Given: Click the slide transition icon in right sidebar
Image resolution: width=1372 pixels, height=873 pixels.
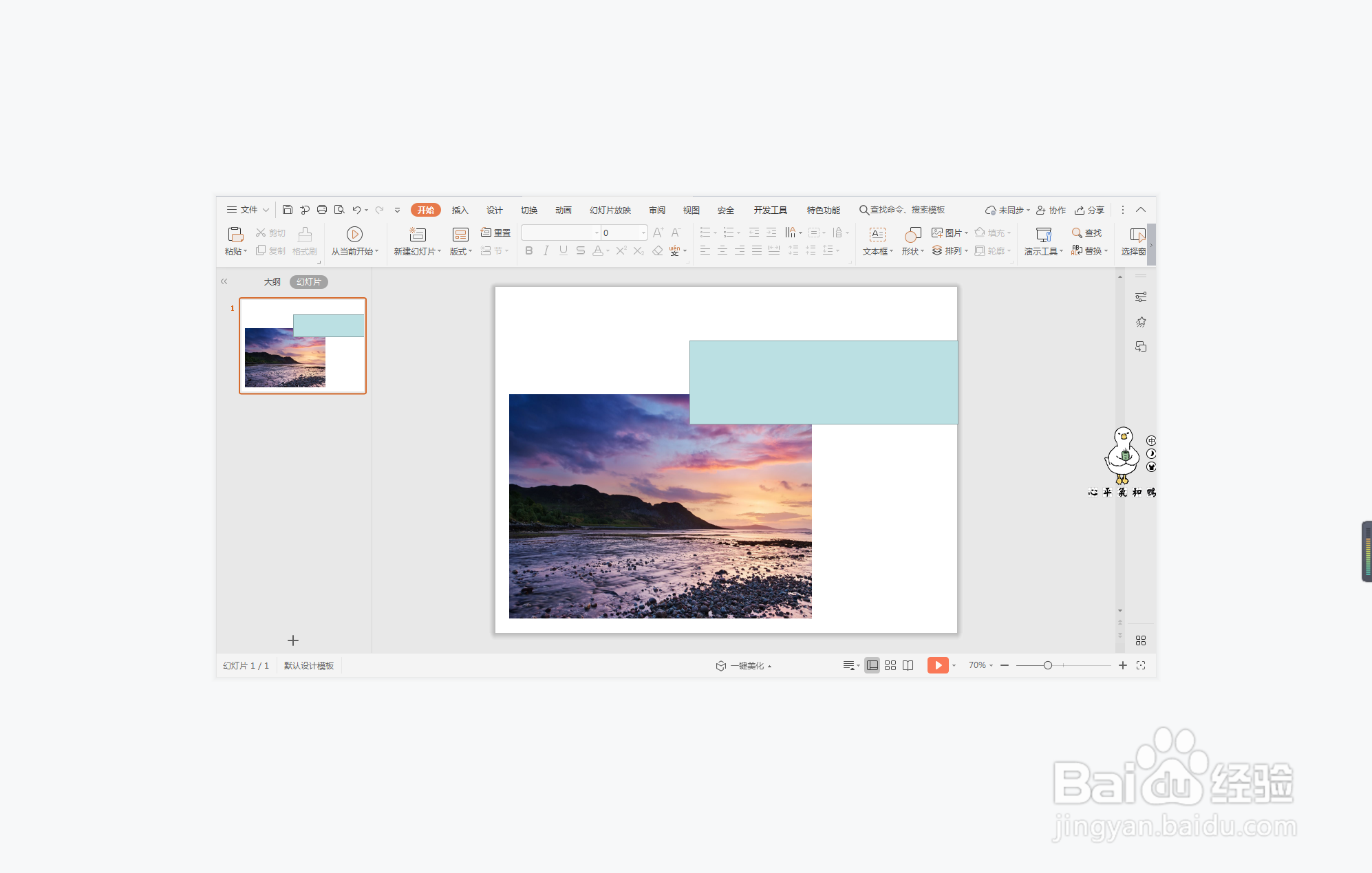Looking at the screenshot, I should 1141,347.
